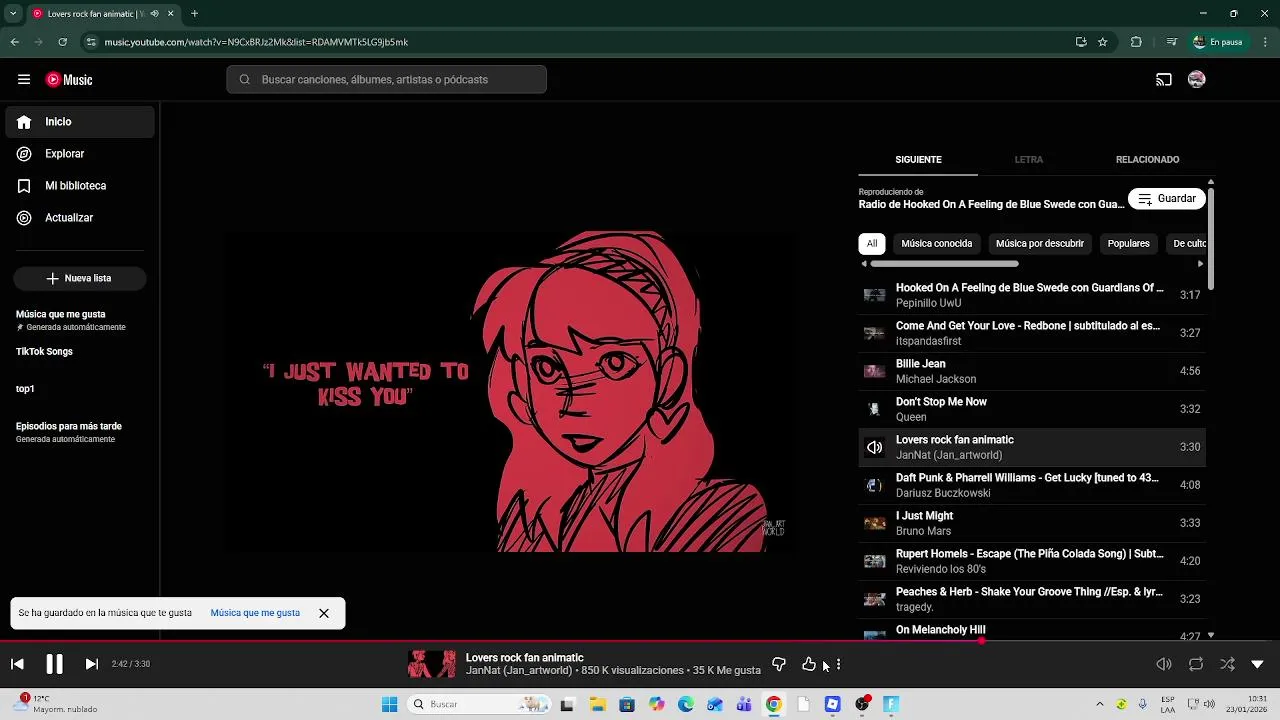Image resolution: width=1280 pixels, height=720 pixels.
Task: Open Episodios para más tarde playlist
Action: pos(69,432)
